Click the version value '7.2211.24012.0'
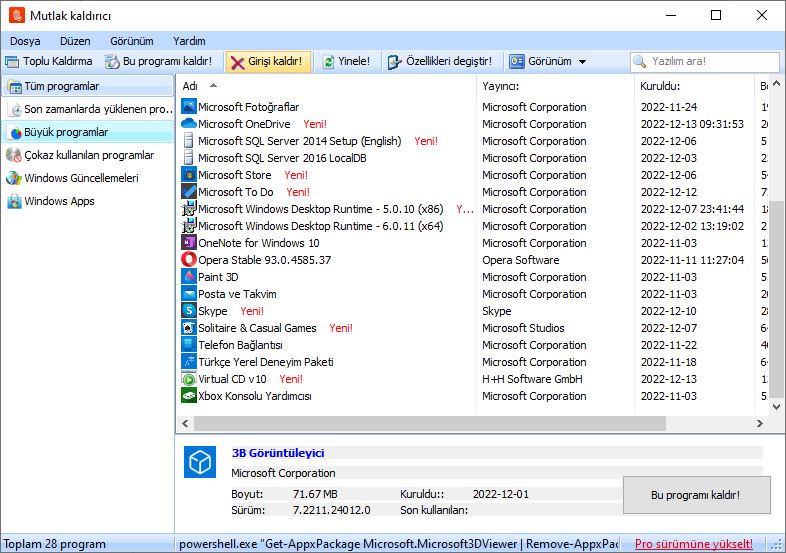 click(x=331, y=510)
